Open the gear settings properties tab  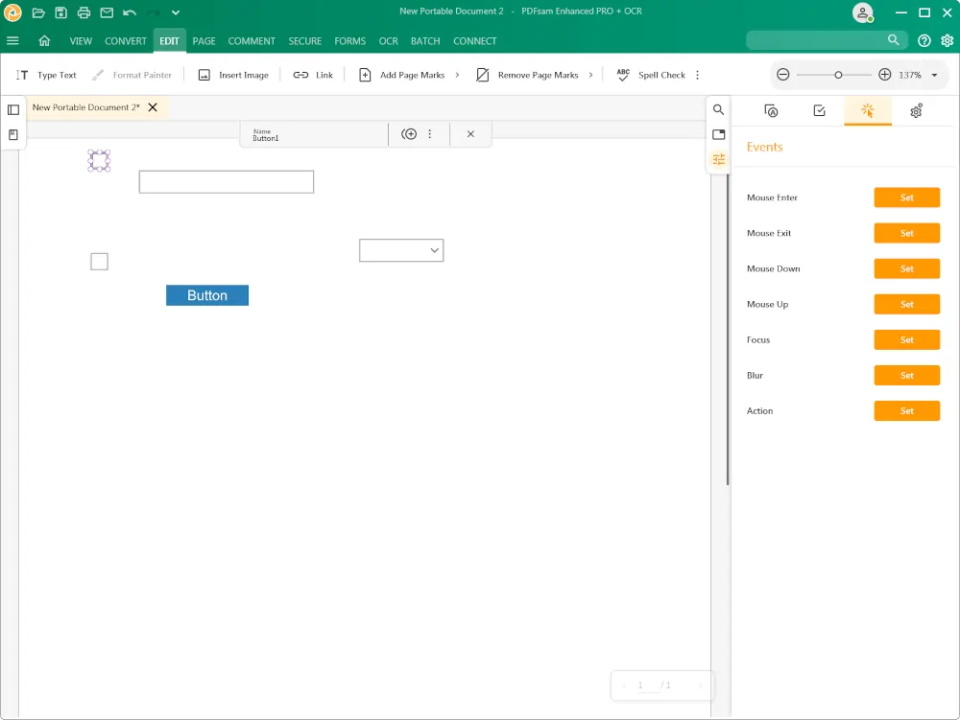coord(916,111)
